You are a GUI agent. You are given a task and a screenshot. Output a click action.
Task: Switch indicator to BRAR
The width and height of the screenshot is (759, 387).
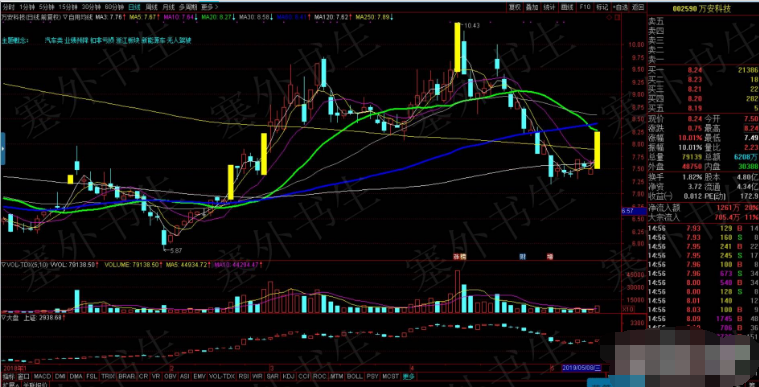pos(126,376)
